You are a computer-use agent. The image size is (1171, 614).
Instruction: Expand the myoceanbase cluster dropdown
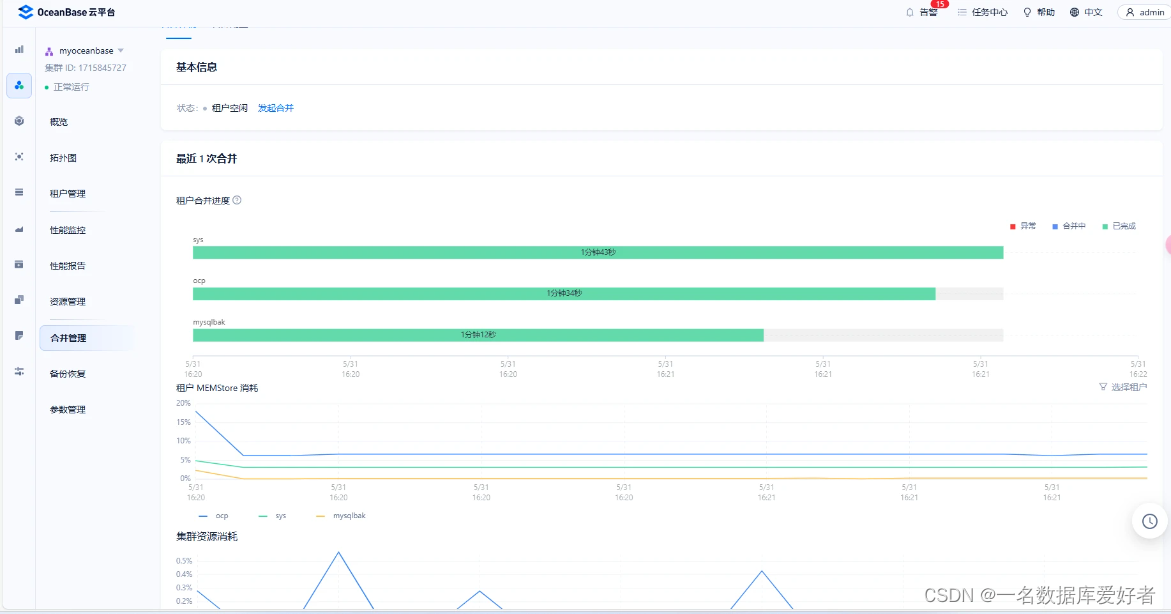(121, 51)
